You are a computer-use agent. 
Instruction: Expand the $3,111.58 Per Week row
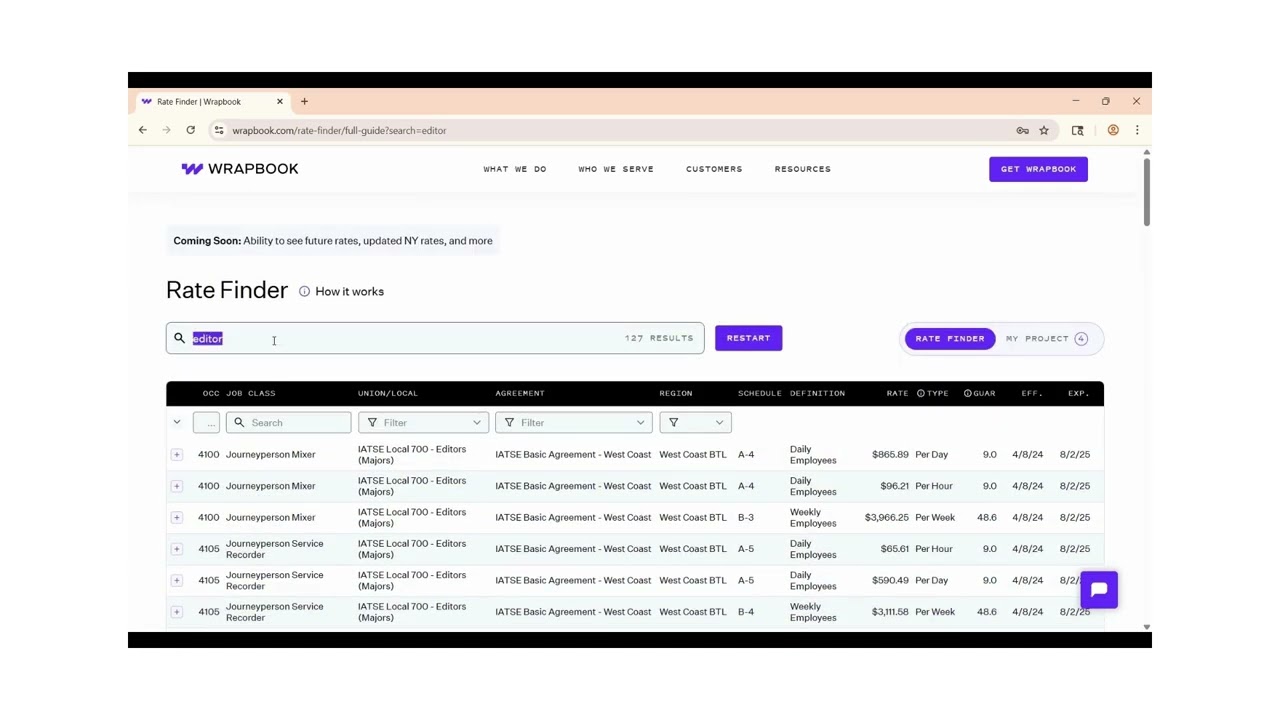click(x=177, y=612)
